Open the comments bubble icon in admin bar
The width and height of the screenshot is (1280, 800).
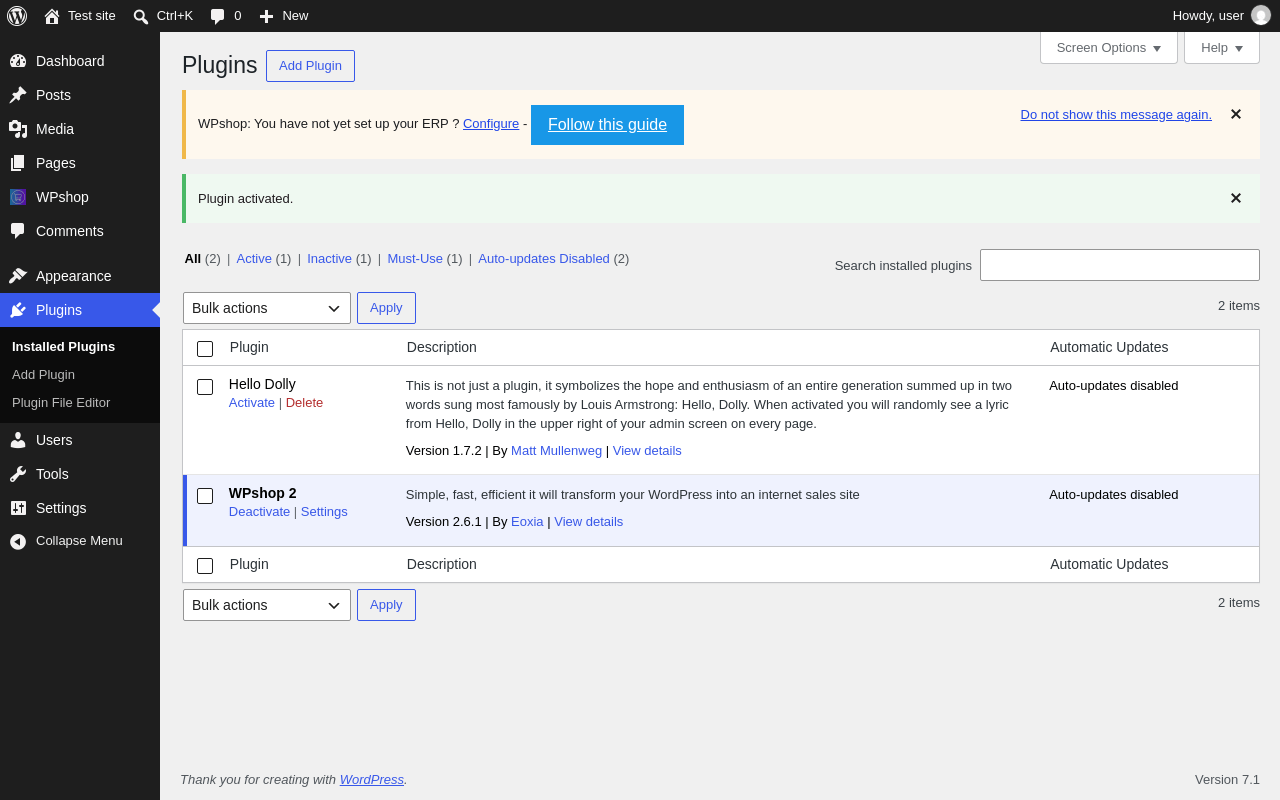point(217,16)
